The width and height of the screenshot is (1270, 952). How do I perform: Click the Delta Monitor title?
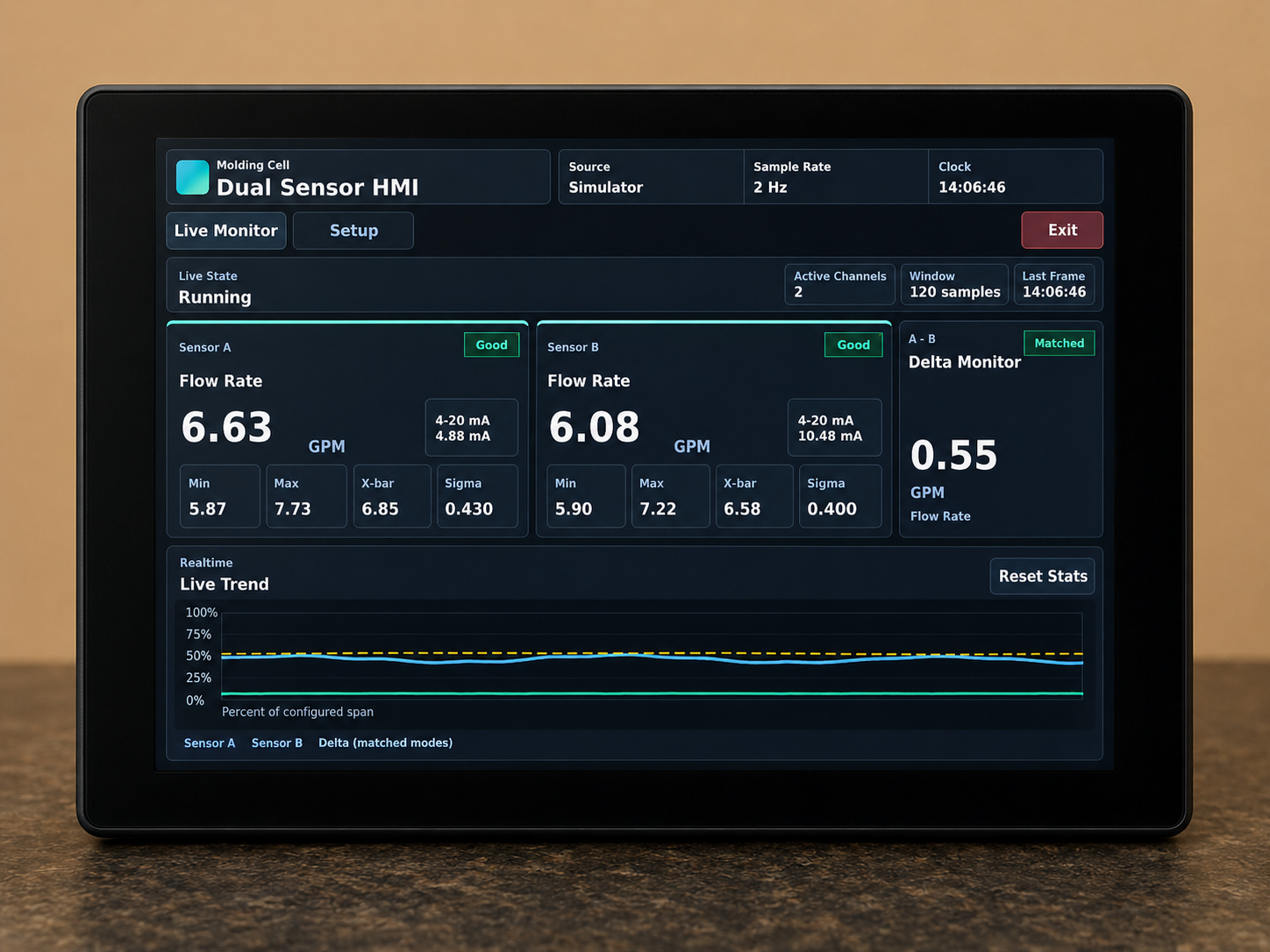click(x=965, y=362)
